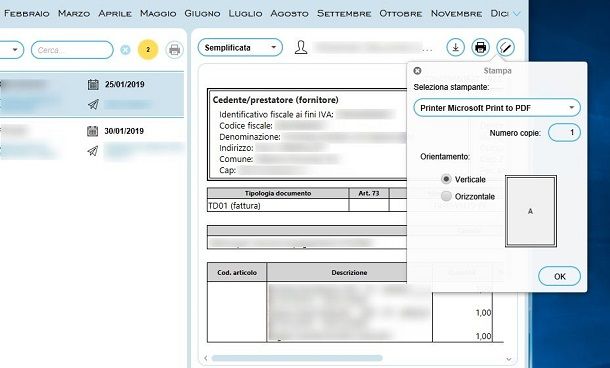610x368 pixels.
Task: Click the Cerca search field
Action: (72, 50)
